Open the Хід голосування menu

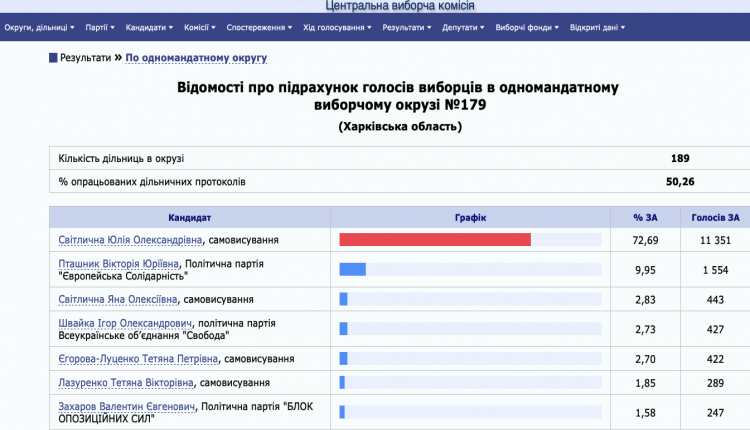pos(337,27)
